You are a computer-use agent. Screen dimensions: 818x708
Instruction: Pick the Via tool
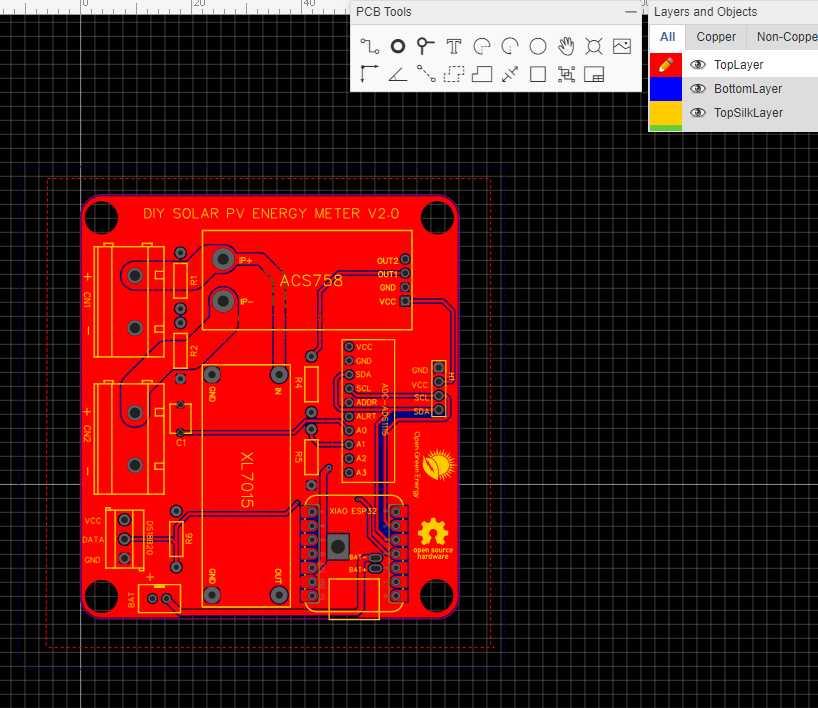[423, 45]
